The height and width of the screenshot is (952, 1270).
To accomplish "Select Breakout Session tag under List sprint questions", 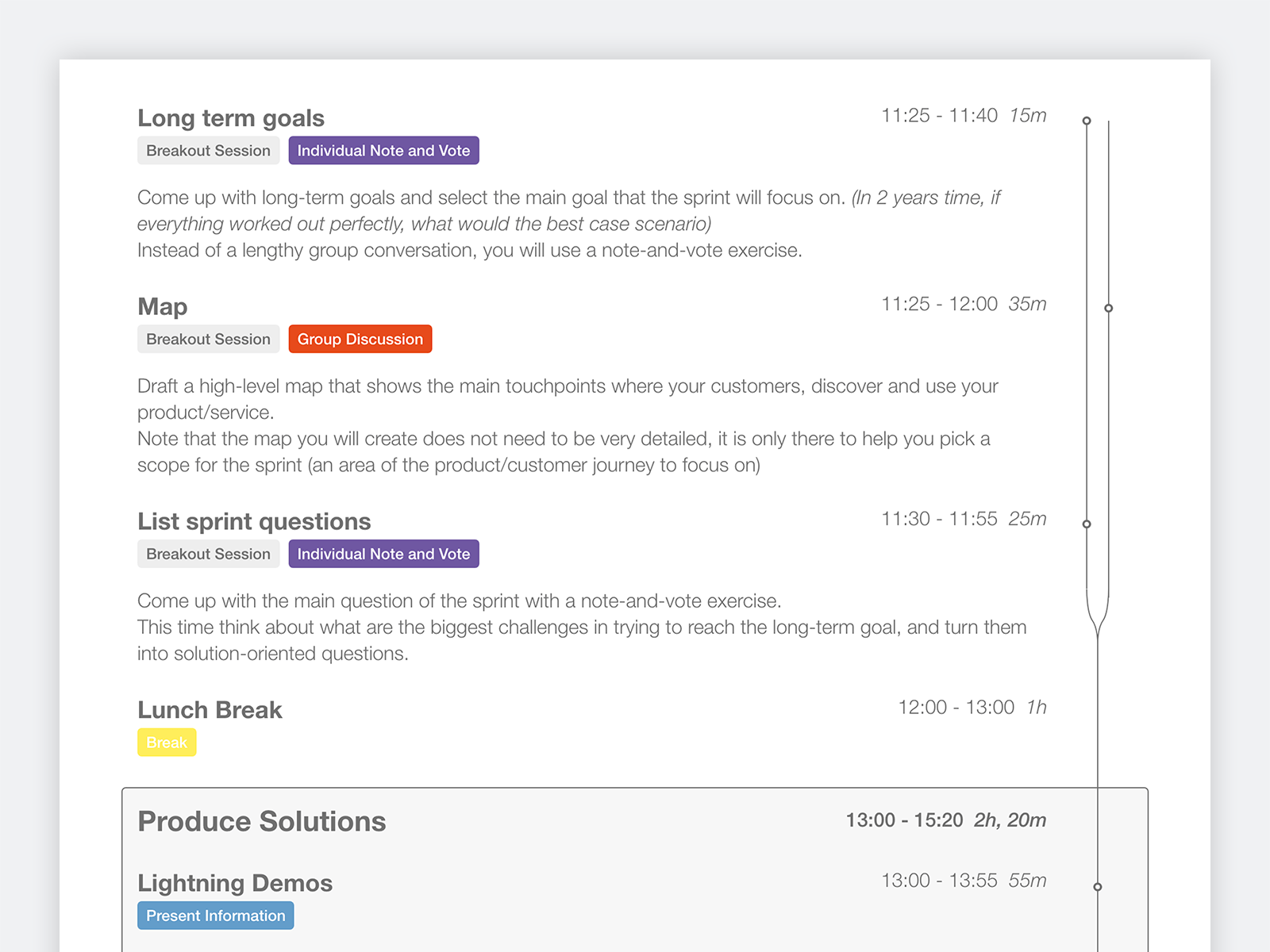I will click(x=208, y=554).
